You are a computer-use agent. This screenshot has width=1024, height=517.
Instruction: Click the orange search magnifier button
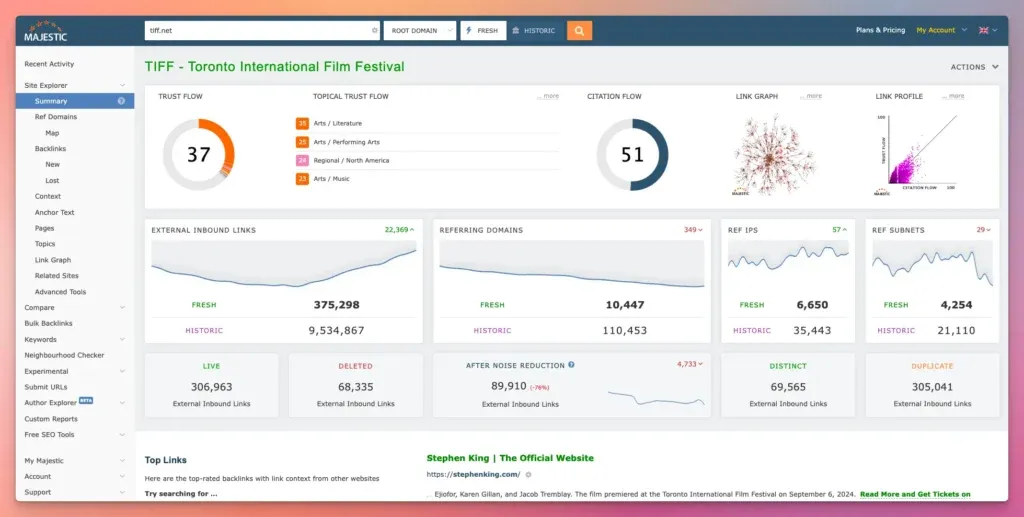click(x=579, y=30)
